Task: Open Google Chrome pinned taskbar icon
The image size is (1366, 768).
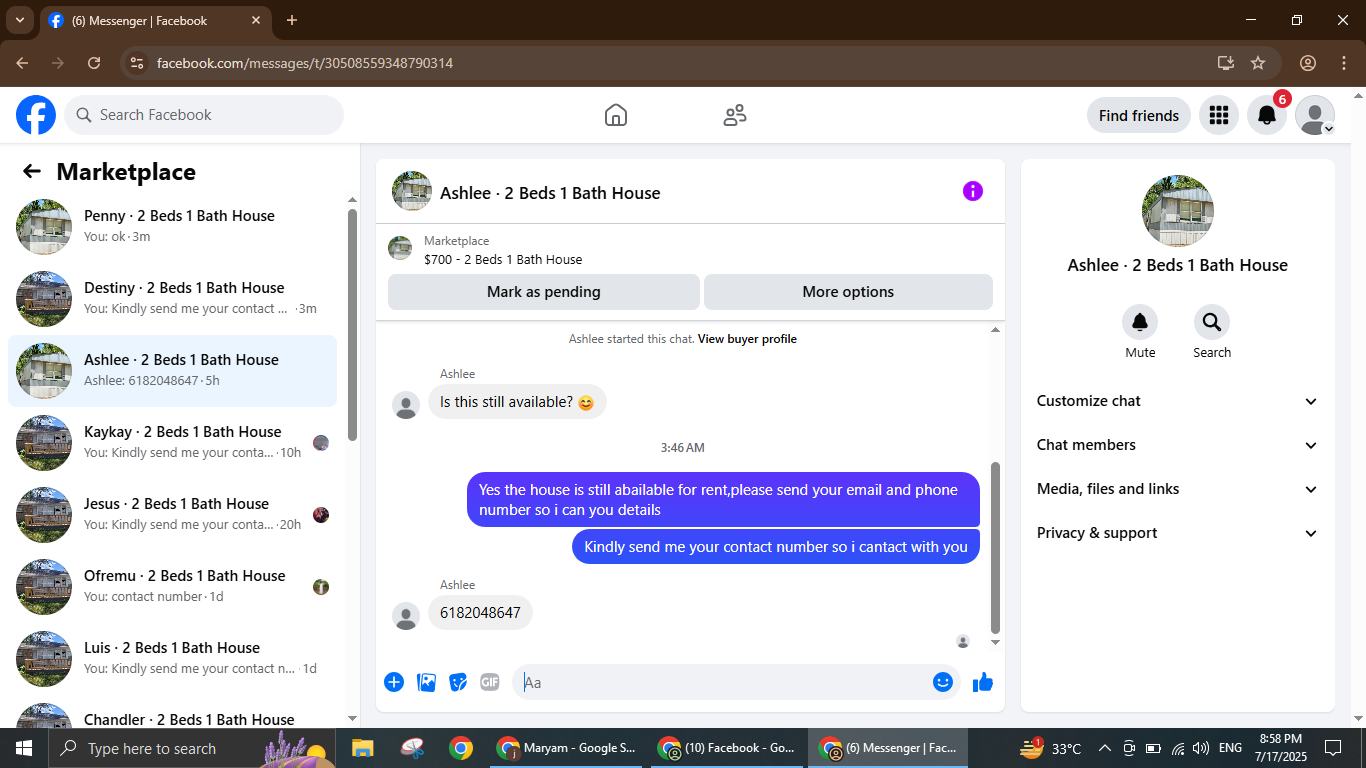Action: 460,748
